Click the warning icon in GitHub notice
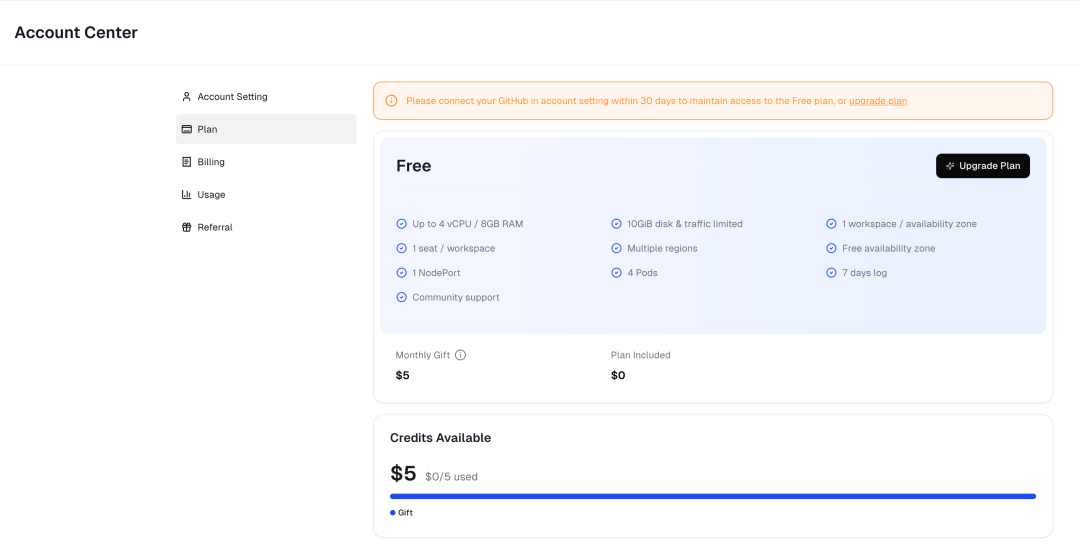 [391, 101]
